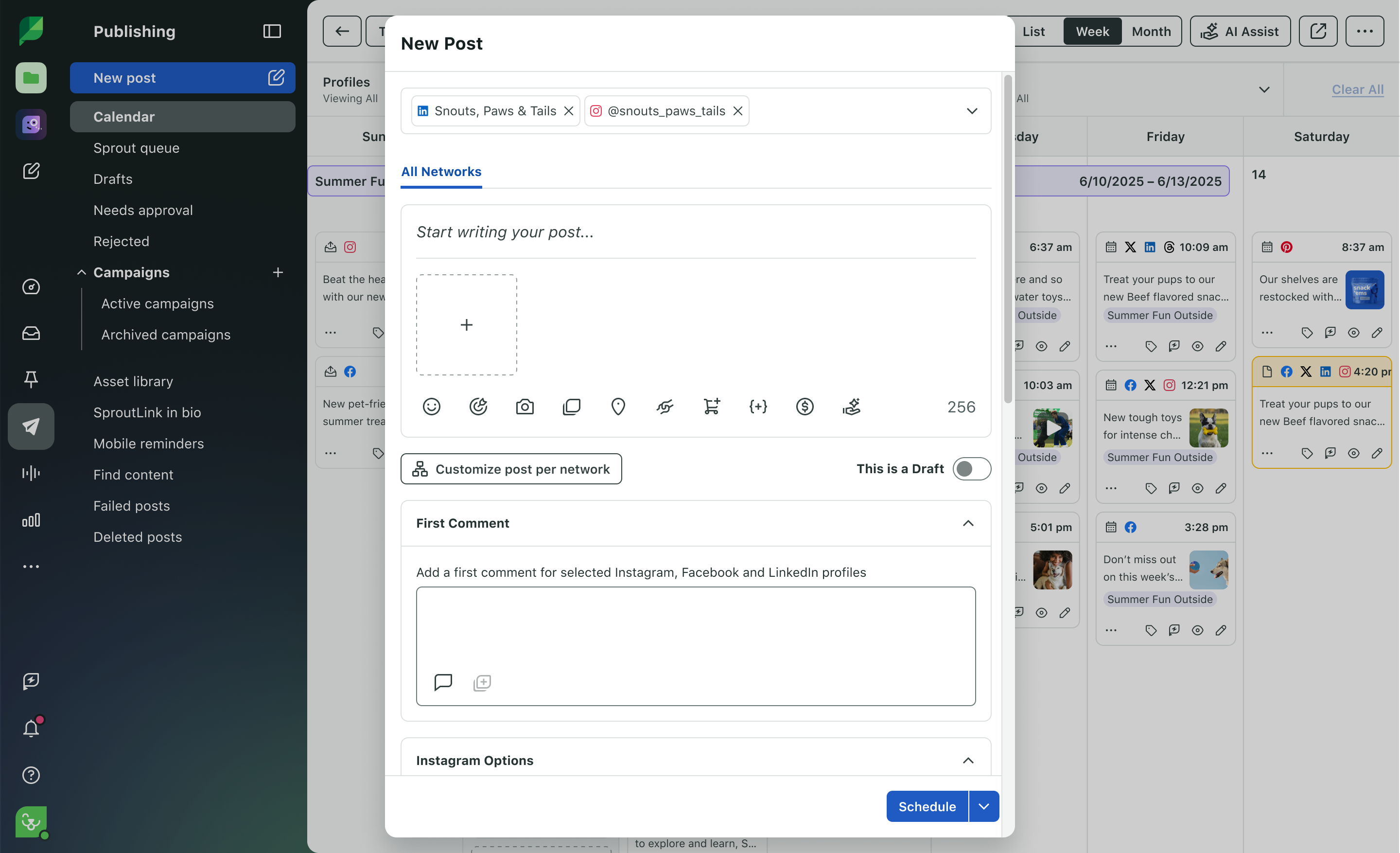Image resolution: width=1400 pixels, height=853 pixels.
Task: Open the asset library icon in composer
Action: coord(571,407)
